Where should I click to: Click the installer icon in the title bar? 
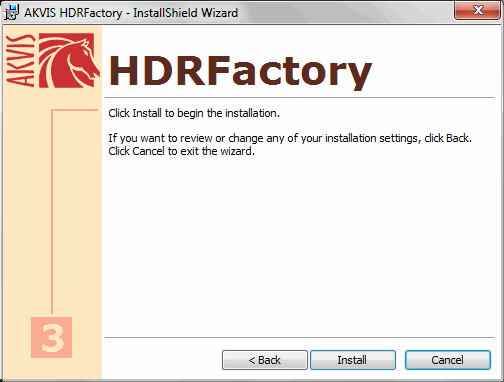coord(12,13)
